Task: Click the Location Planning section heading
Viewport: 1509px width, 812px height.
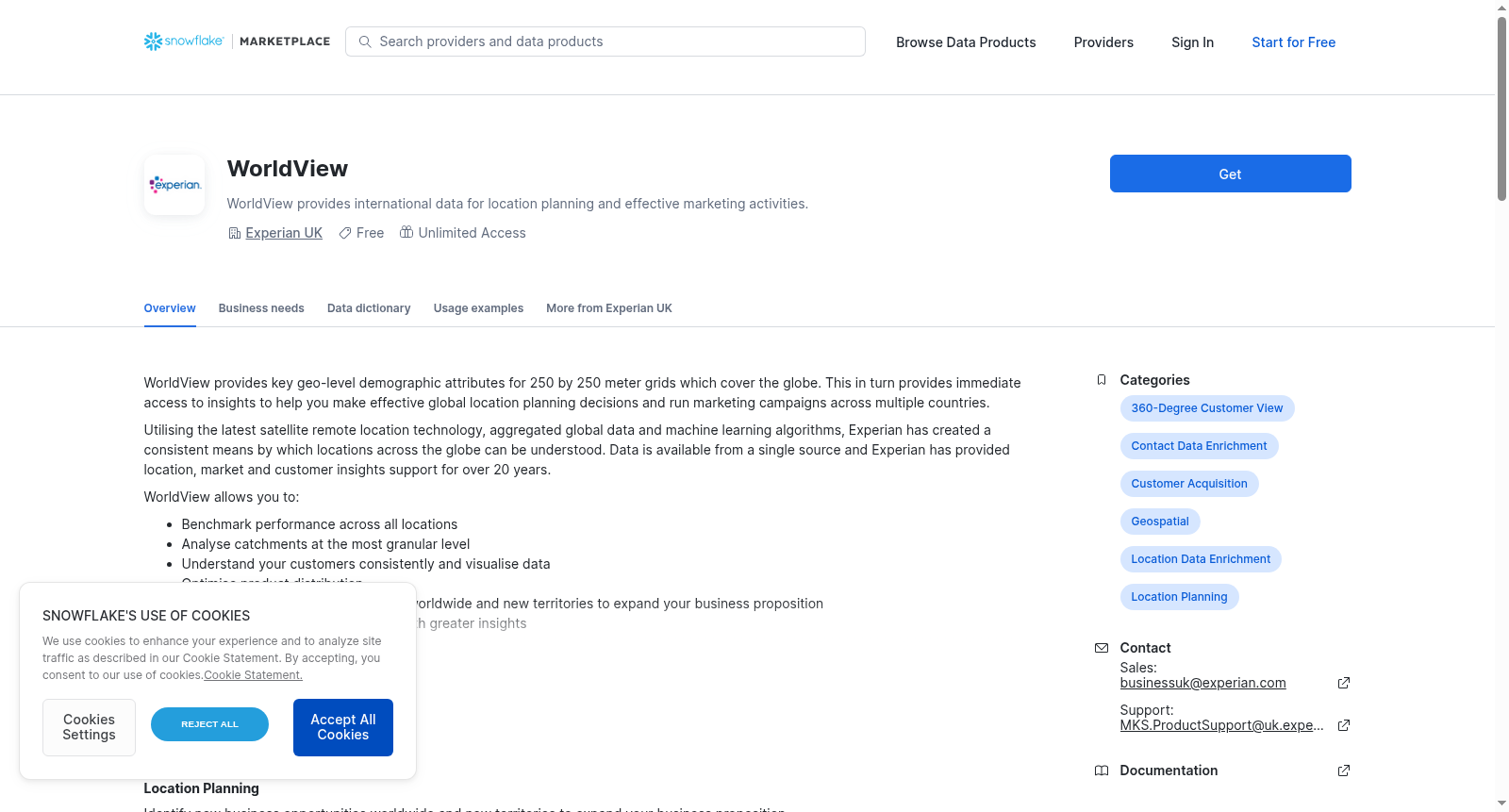Action: [x=201, y=788]
